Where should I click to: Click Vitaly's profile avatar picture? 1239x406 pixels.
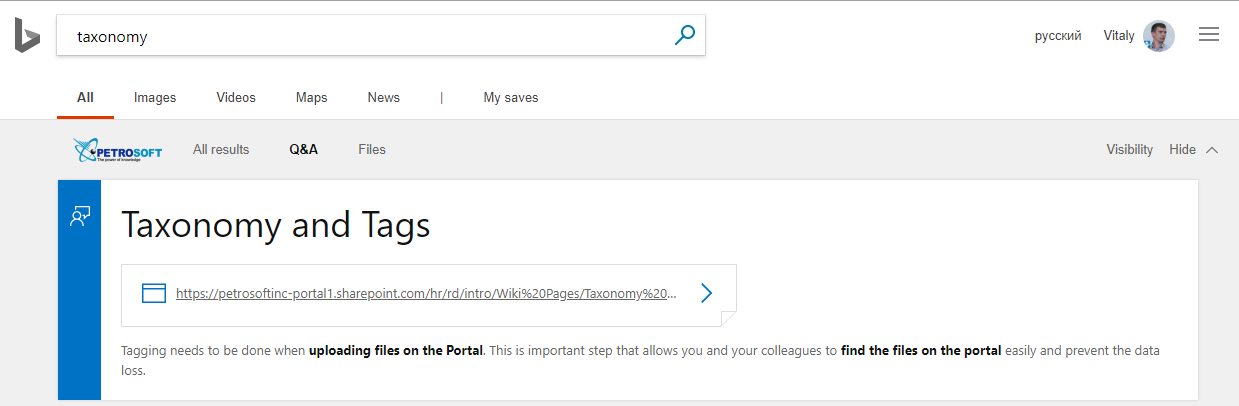[1159, 36]
